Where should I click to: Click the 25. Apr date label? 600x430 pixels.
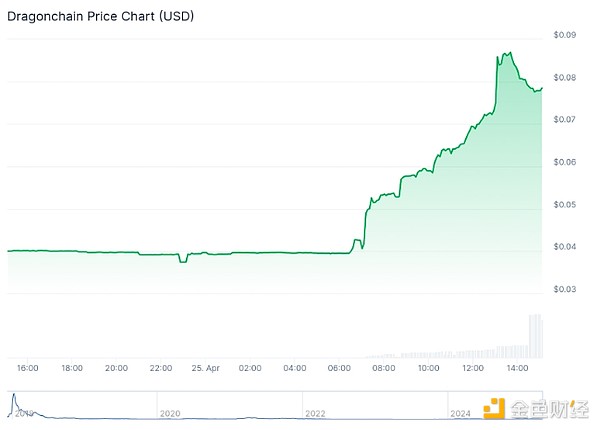pyautogui.click(x=205, y=368)
